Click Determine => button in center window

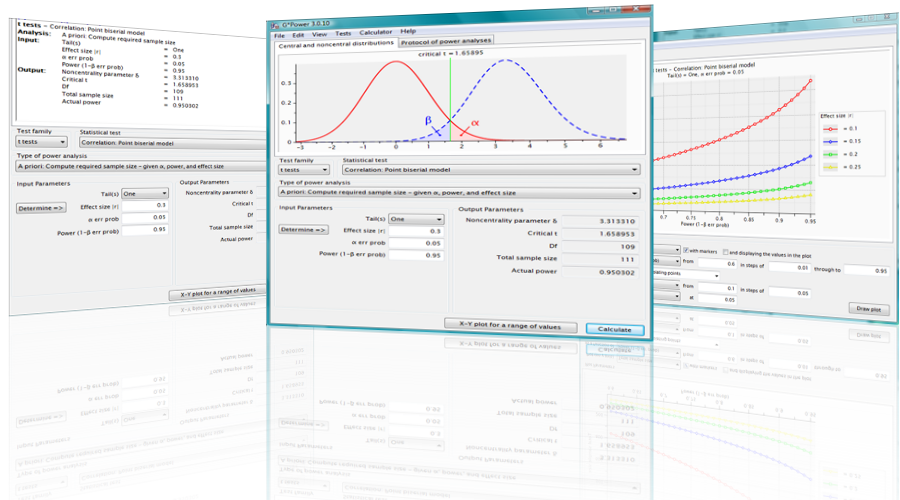click(x=304, y=229)
